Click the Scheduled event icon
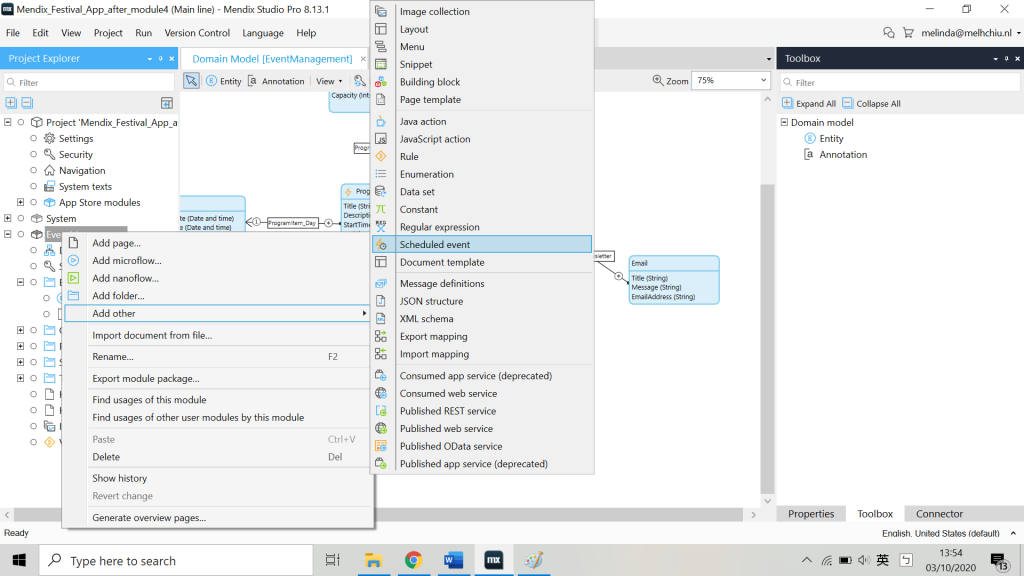 (381, 245)
